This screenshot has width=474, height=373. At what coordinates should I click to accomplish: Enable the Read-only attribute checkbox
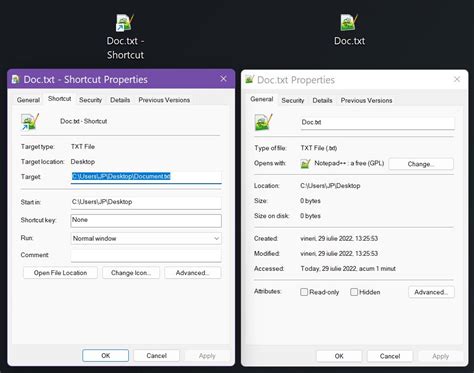coord(304,292)
